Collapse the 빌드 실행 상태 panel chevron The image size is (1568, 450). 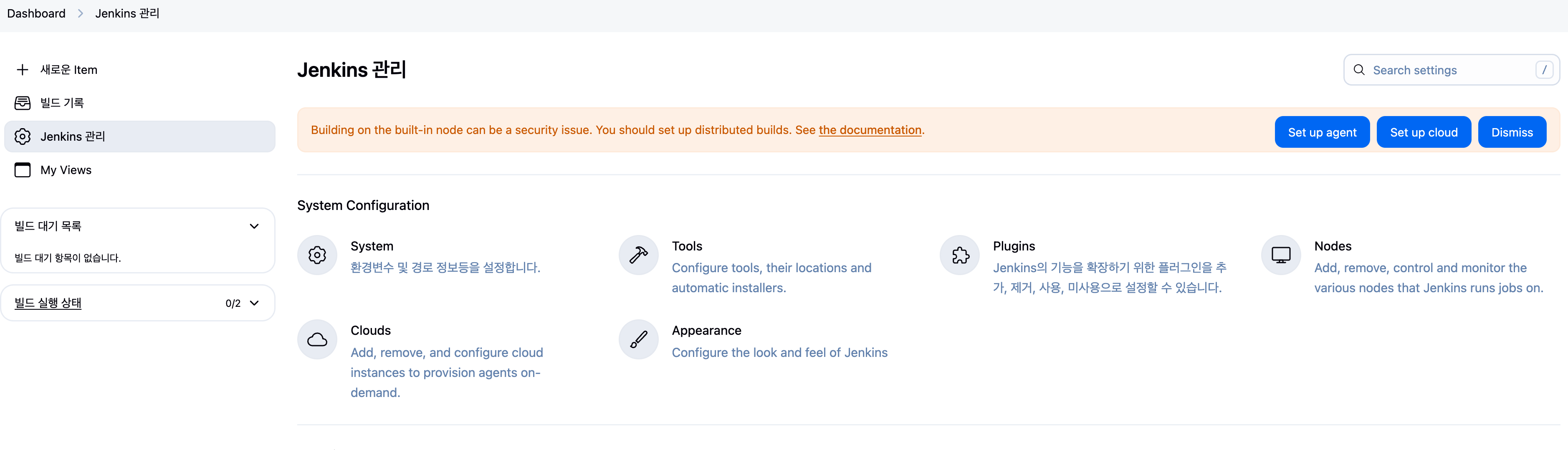254,303
